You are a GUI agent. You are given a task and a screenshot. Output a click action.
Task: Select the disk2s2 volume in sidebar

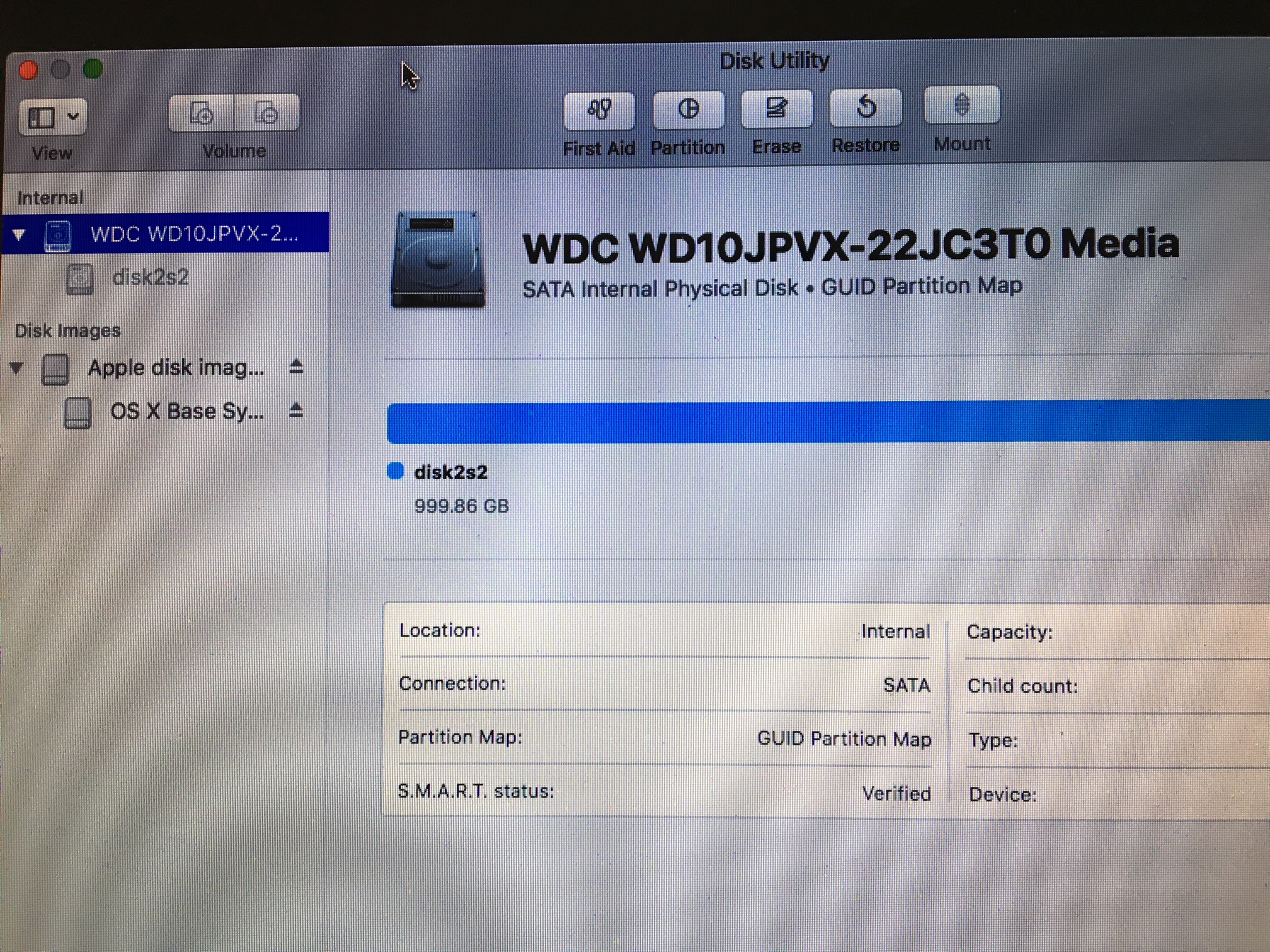tap(150, 278)
